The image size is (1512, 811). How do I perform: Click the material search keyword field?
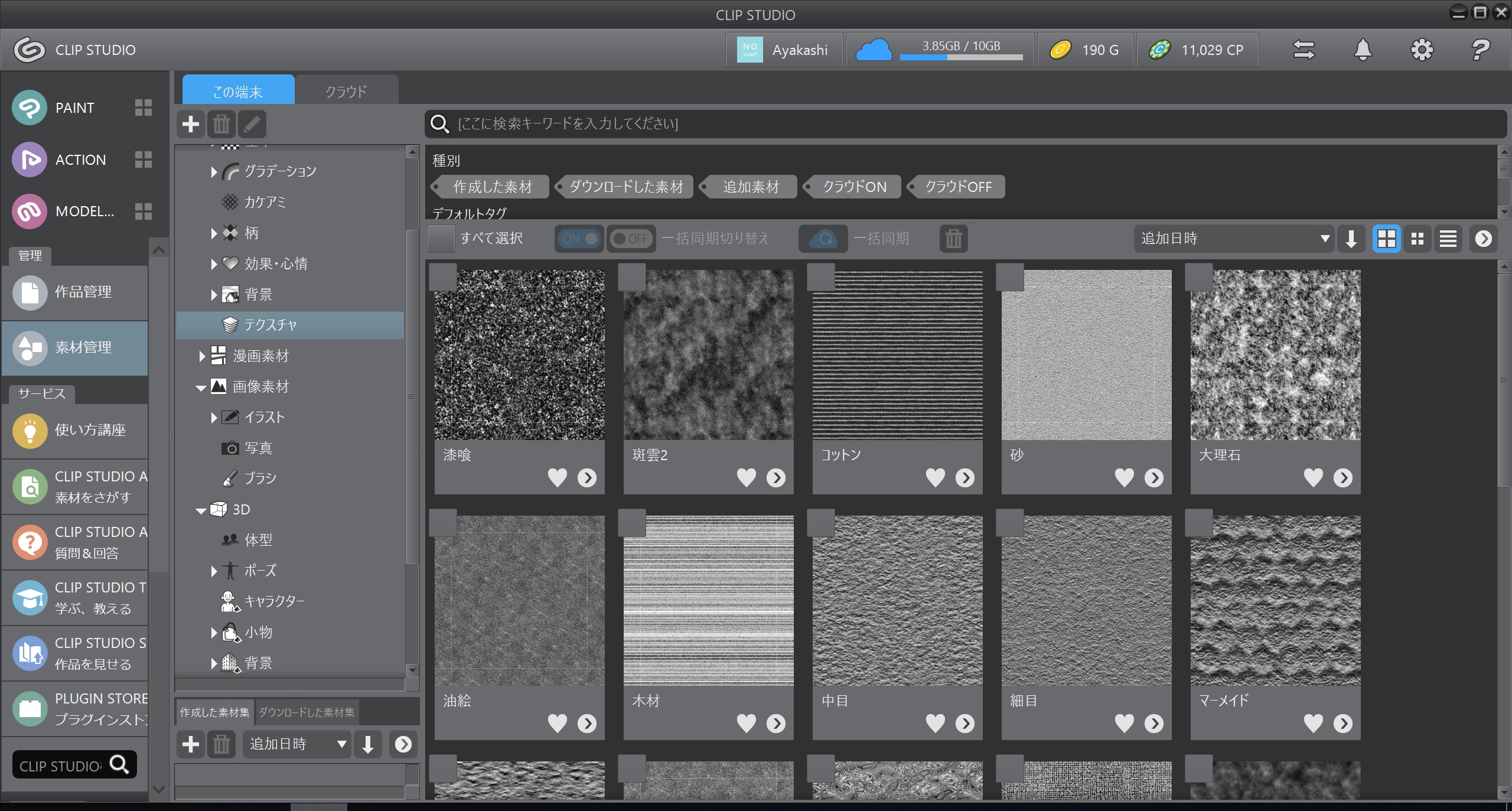point(945,123)
